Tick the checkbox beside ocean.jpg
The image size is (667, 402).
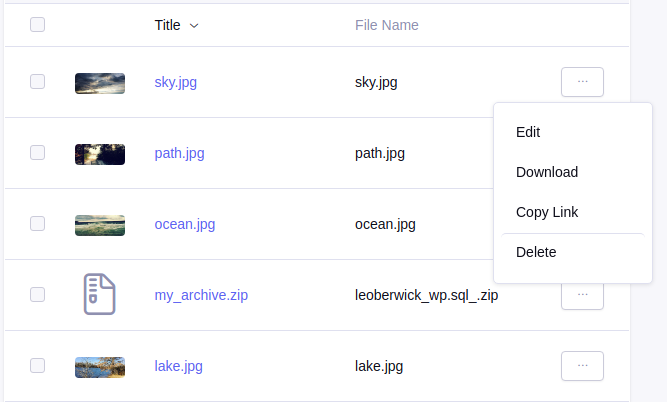[x=37, y=223]
